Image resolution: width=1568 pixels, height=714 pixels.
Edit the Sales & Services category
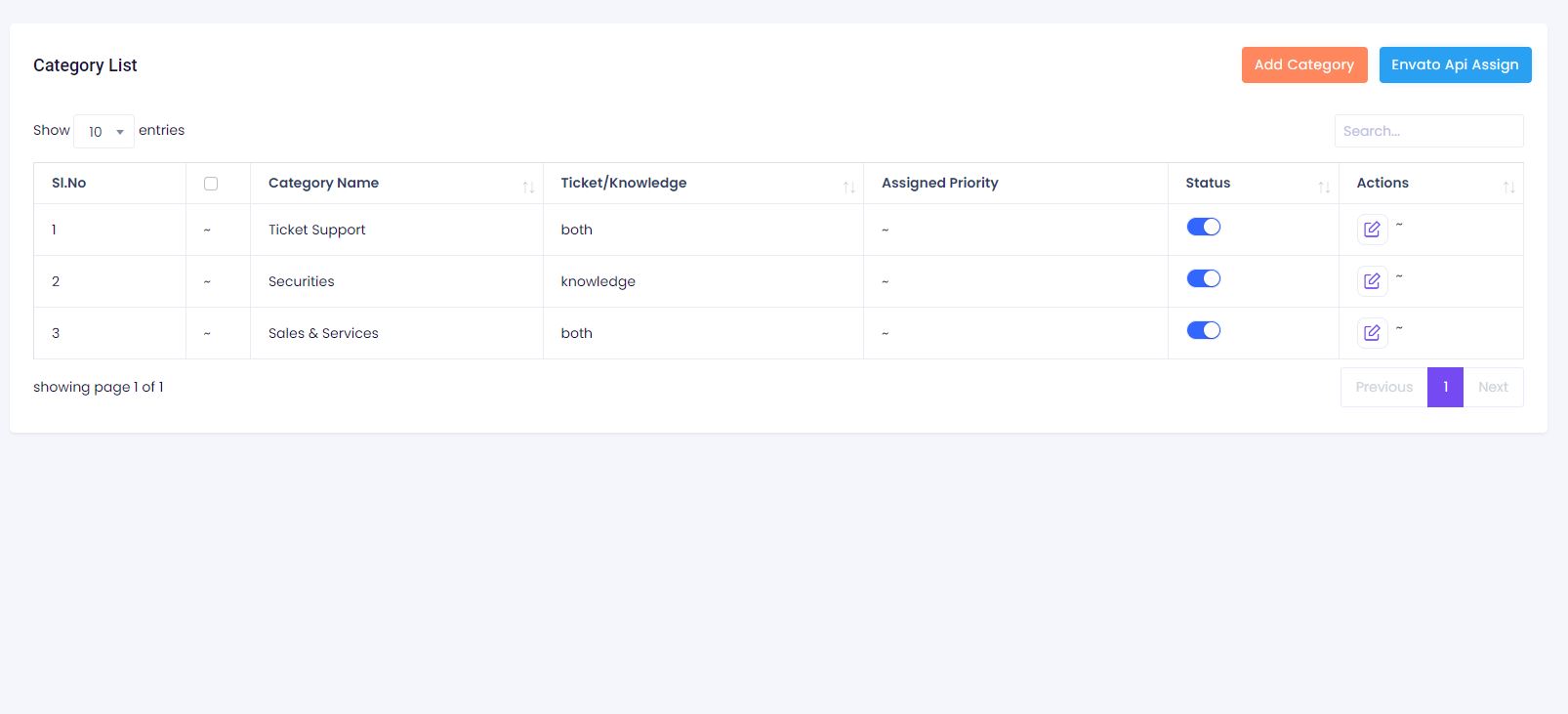coord(1372,333)
